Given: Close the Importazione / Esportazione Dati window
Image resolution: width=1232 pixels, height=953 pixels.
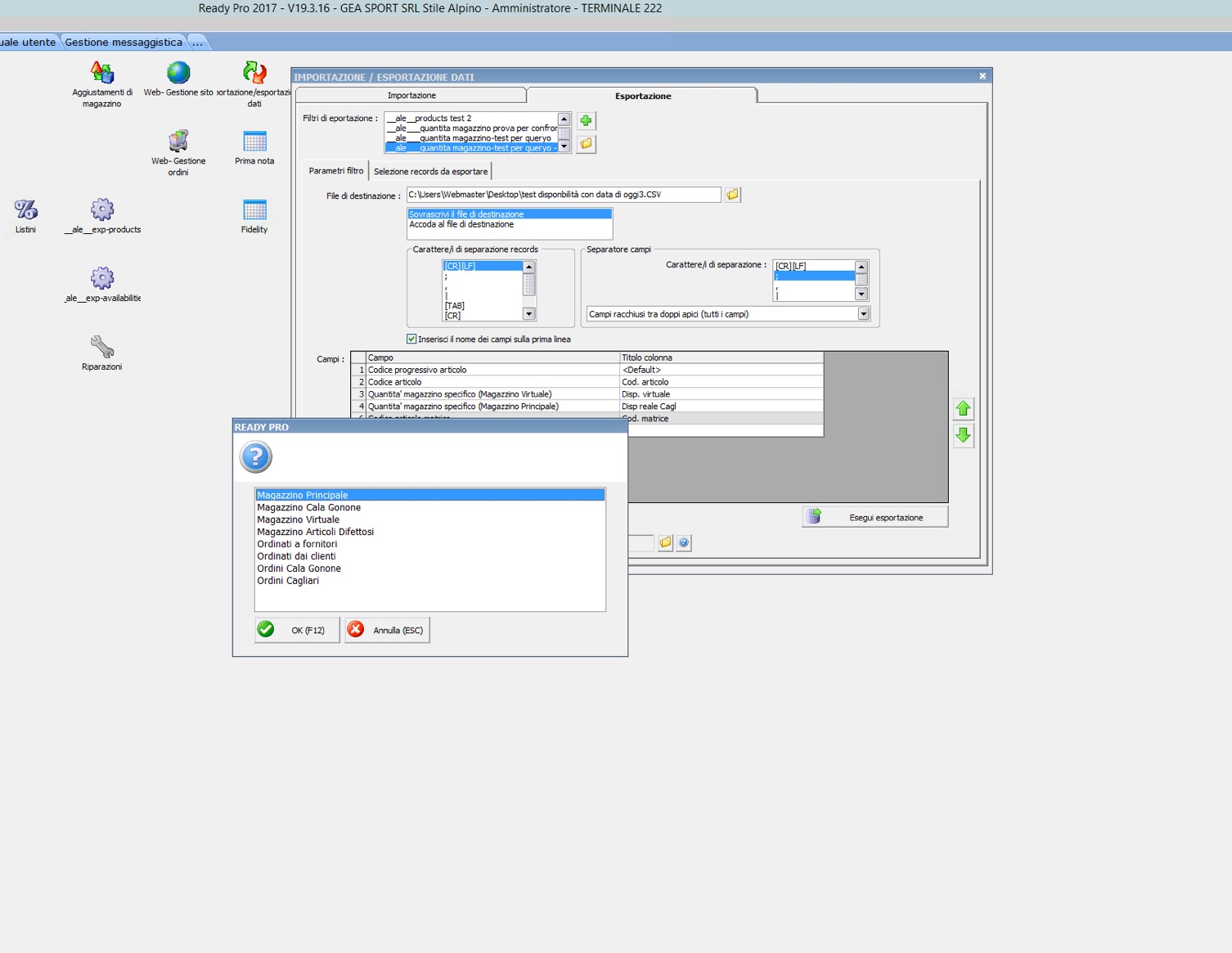Looking at the screenshot, I should [x=982, y=76].
